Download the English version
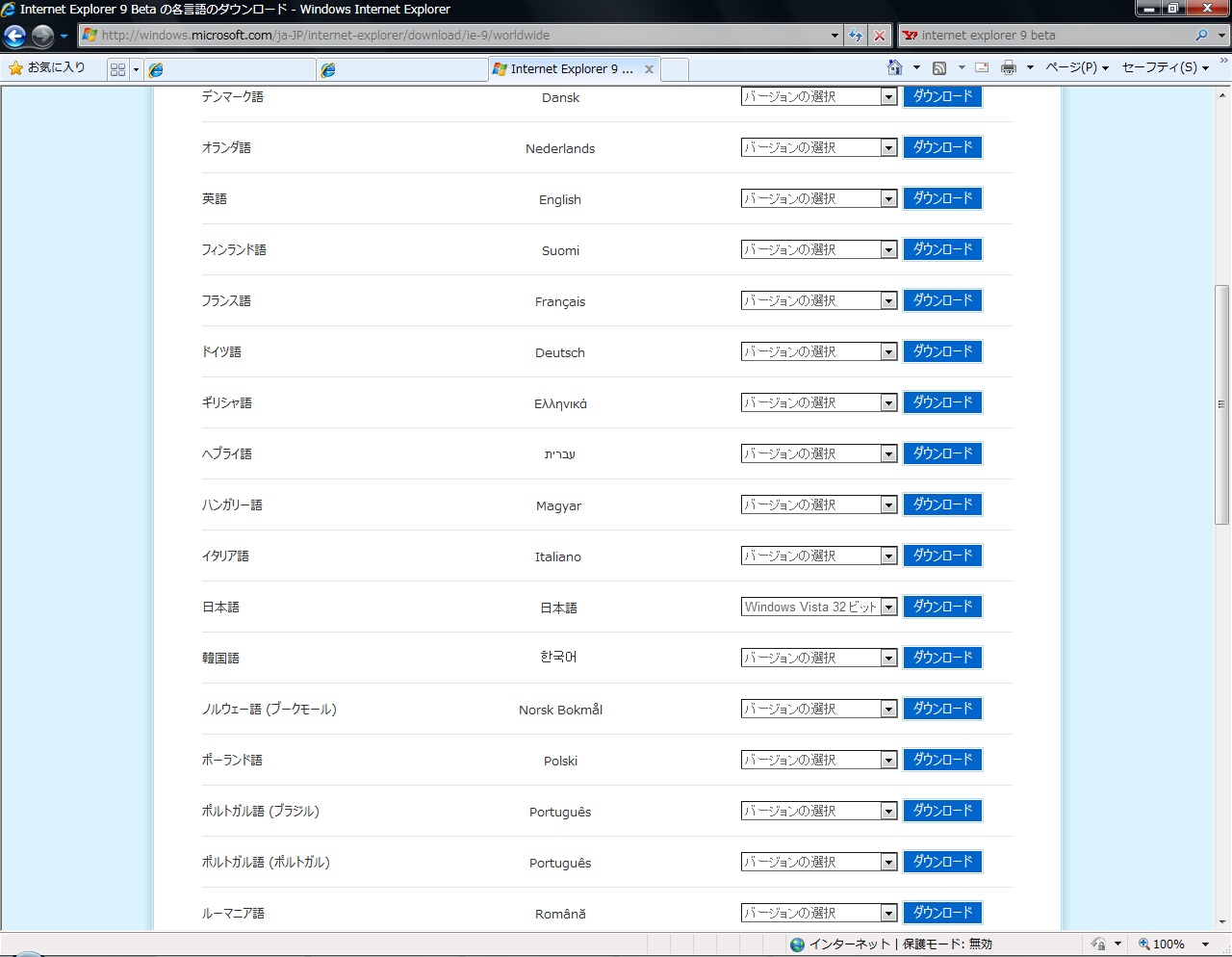 pos(942,198)
